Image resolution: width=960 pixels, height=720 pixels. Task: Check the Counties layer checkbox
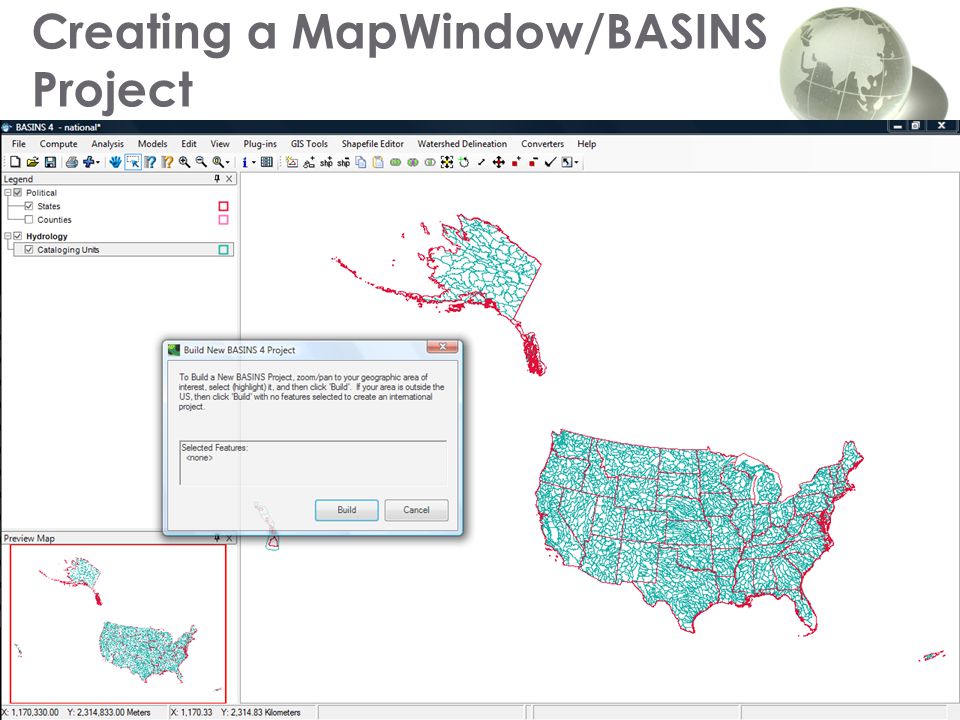point(29,219)
